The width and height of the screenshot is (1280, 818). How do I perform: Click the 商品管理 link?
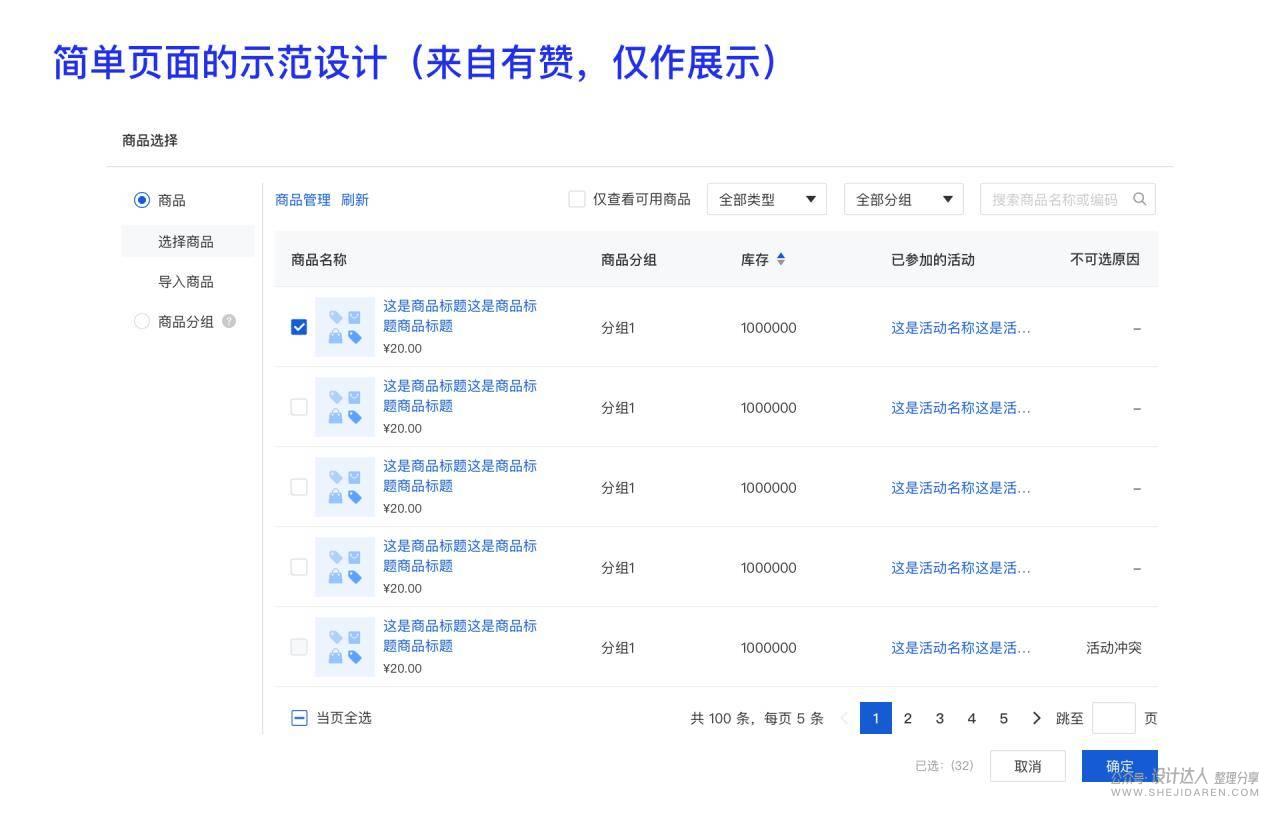(x=303, y=200)
